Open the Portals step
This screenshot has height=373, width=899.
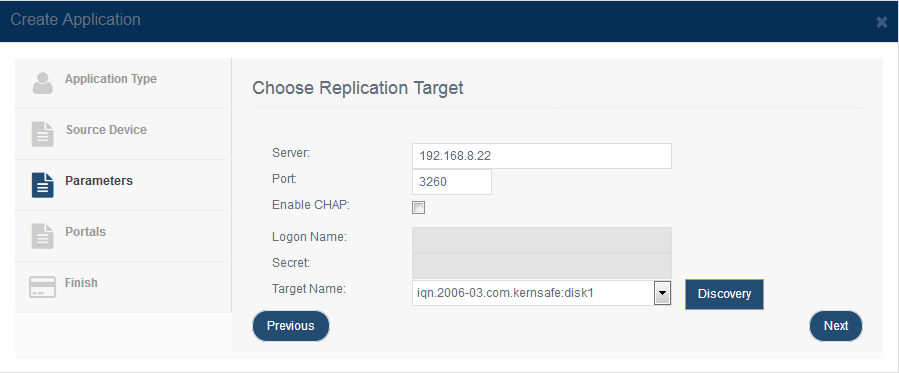click(85, 231)
